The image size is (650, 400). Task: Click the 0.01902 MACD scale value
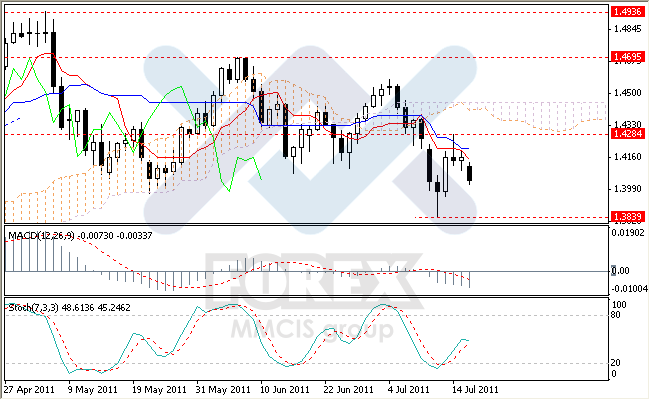pyautogui.click(x=628, y=233)
